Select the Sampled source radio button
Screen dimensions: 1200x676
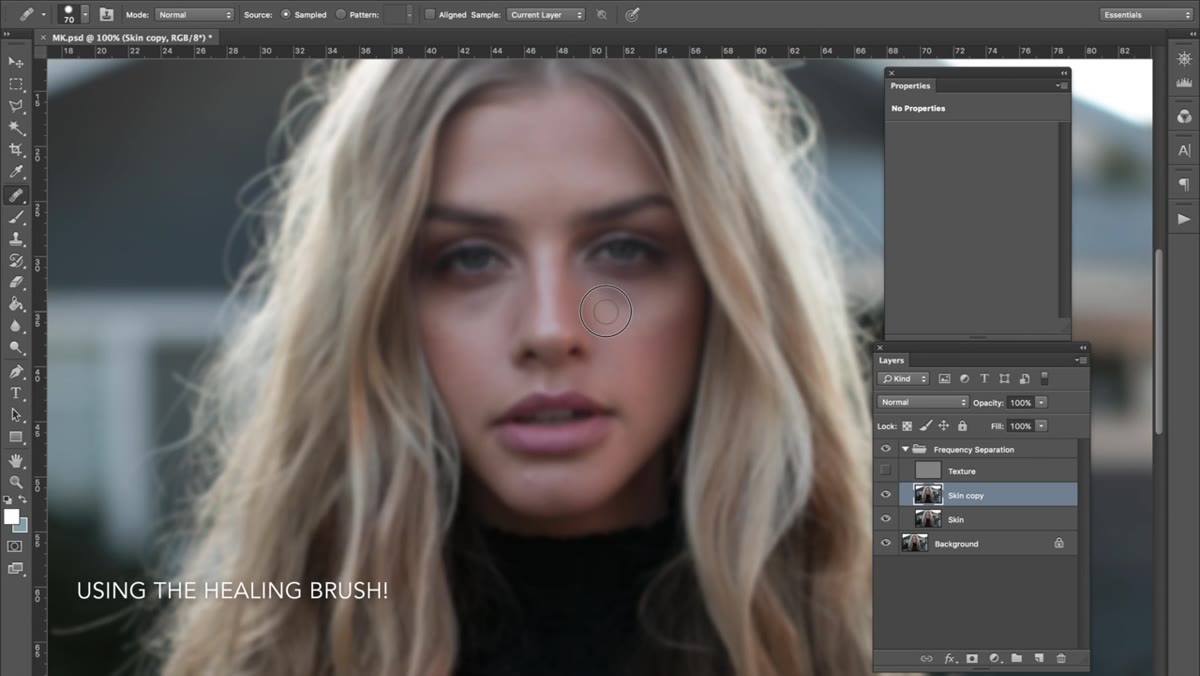[x=286, y=15]
